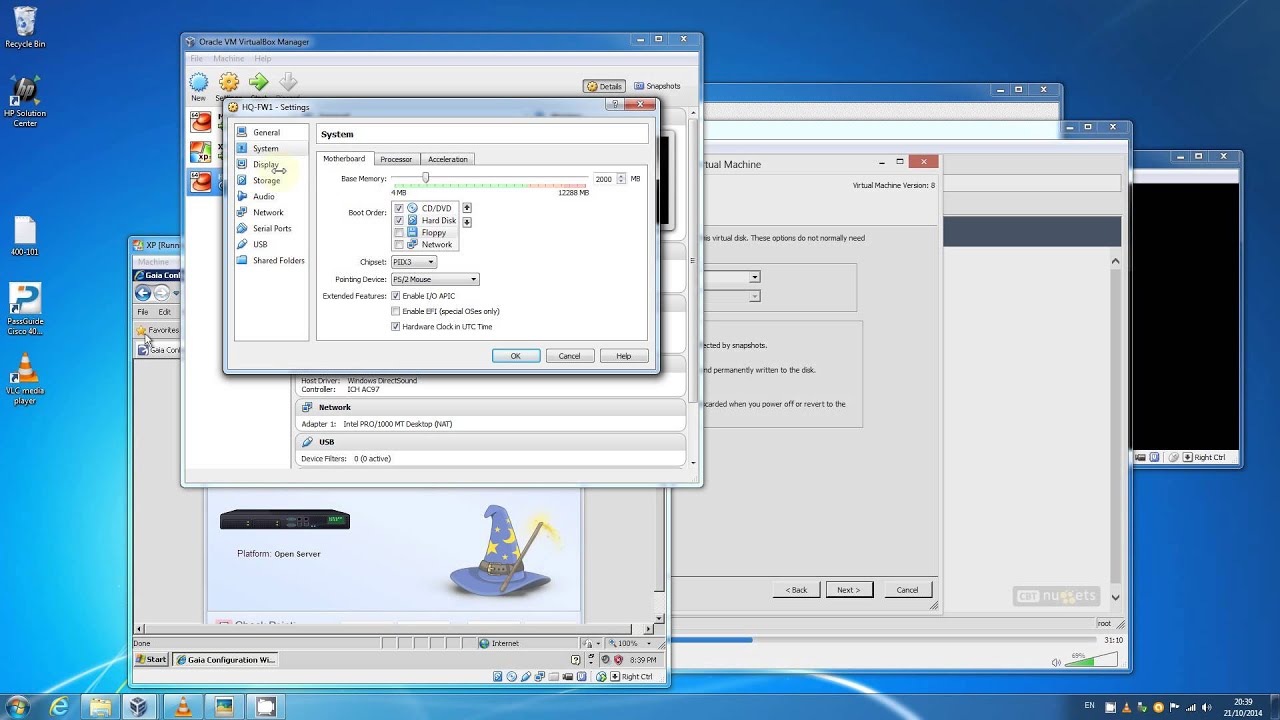Screen dimensions: 1280x720
Task: Open the Recycle Bin desktop icon
Action: (x=25, y=28)
